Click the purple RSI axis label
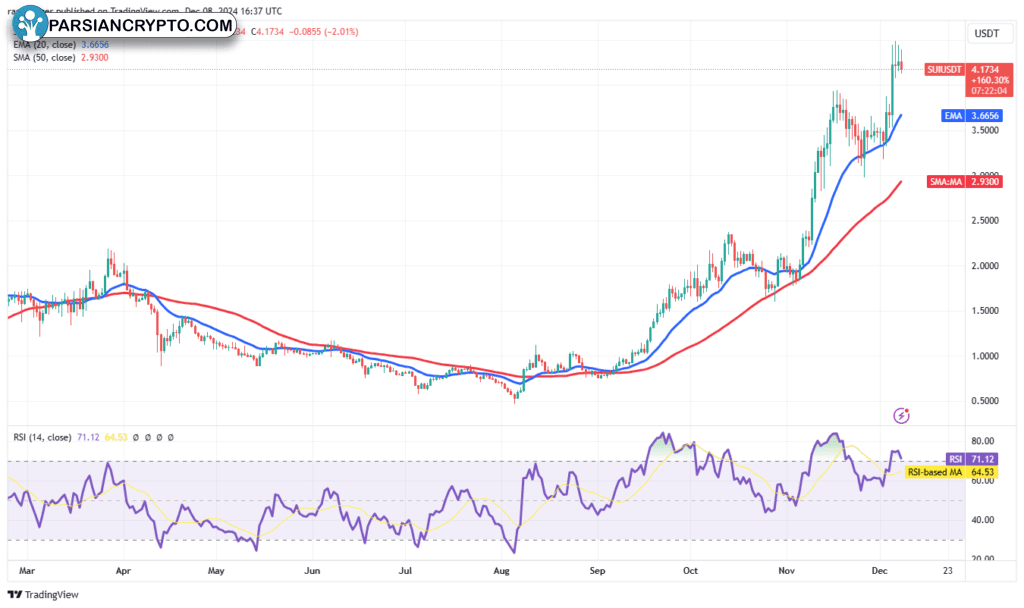The width and height of the screenshot is (1024, 608). [x=955, y=459]
